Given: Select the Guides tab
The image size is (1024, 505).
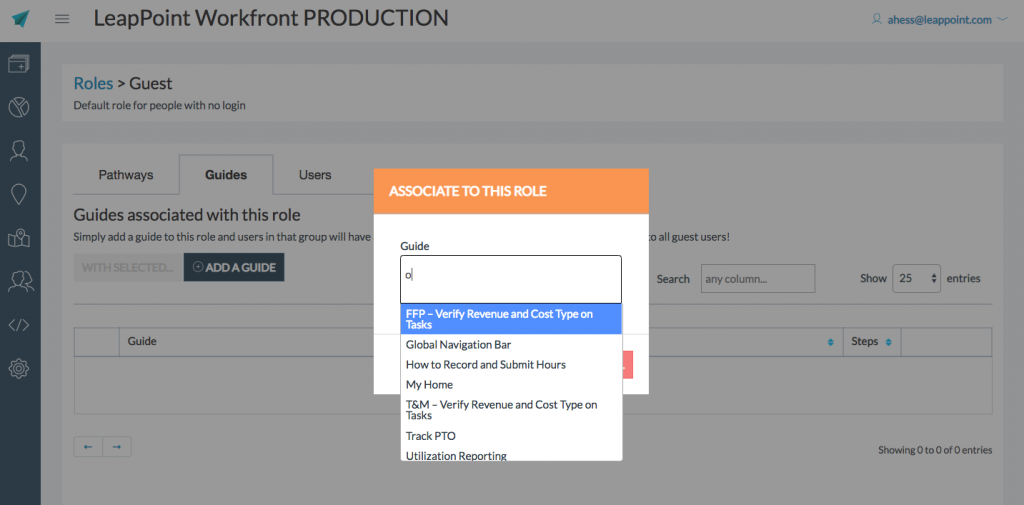Looking at the screenshot, I should [x=226, y=175].
